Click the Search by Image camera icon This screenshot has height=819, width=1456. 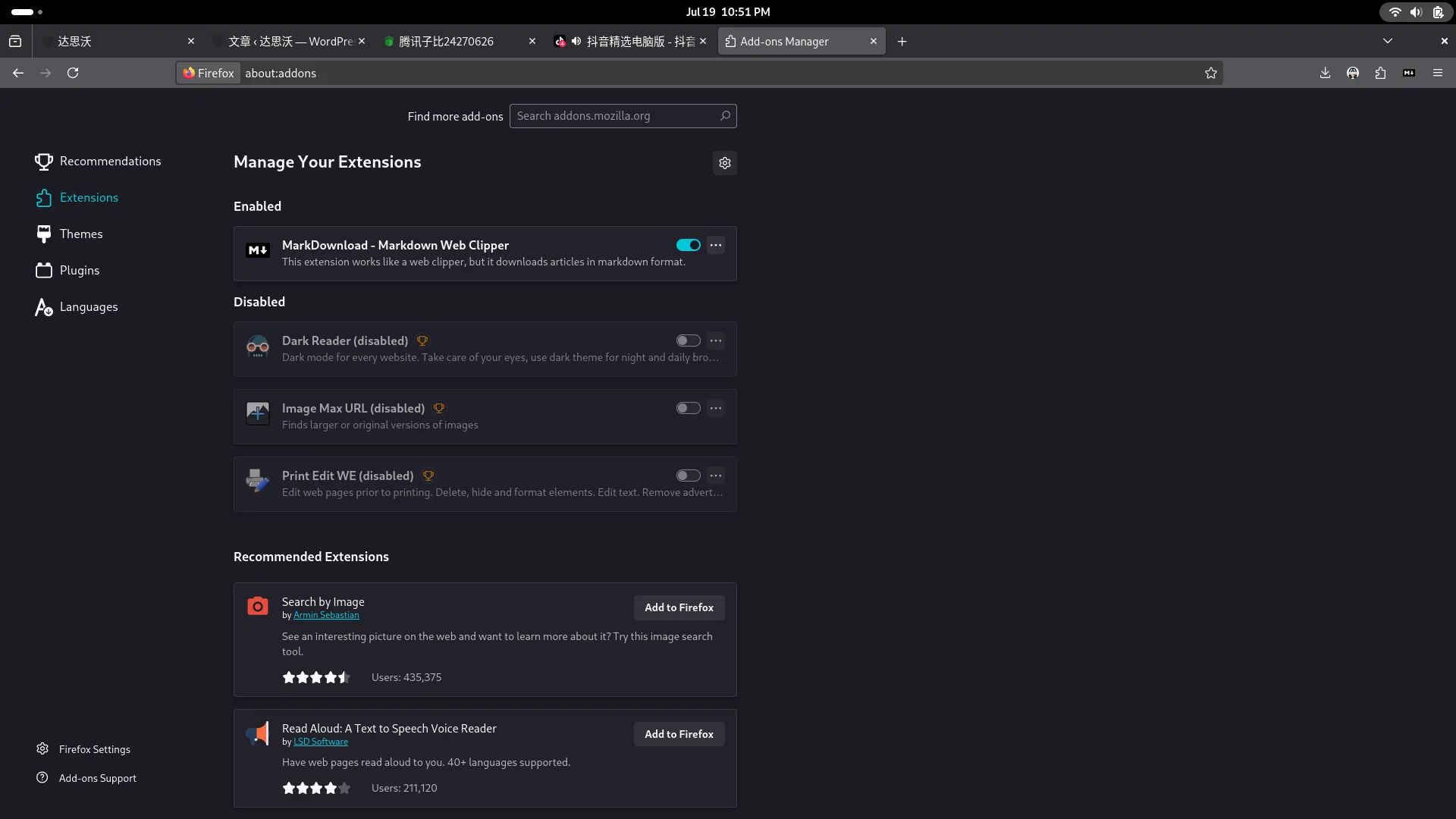258,607
